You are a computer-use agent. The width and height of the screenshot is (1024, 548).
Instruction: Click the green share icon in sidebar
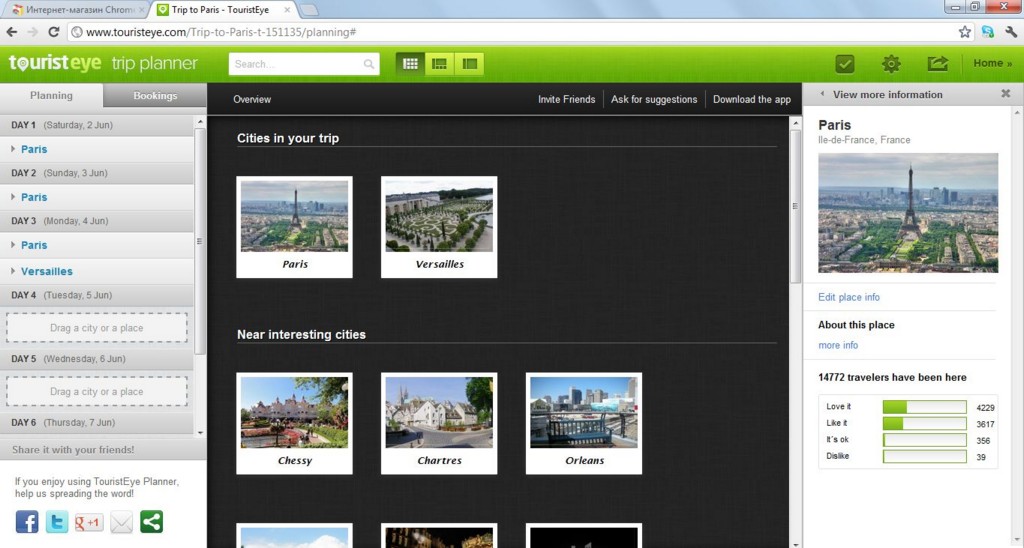(x=151, y=522)
